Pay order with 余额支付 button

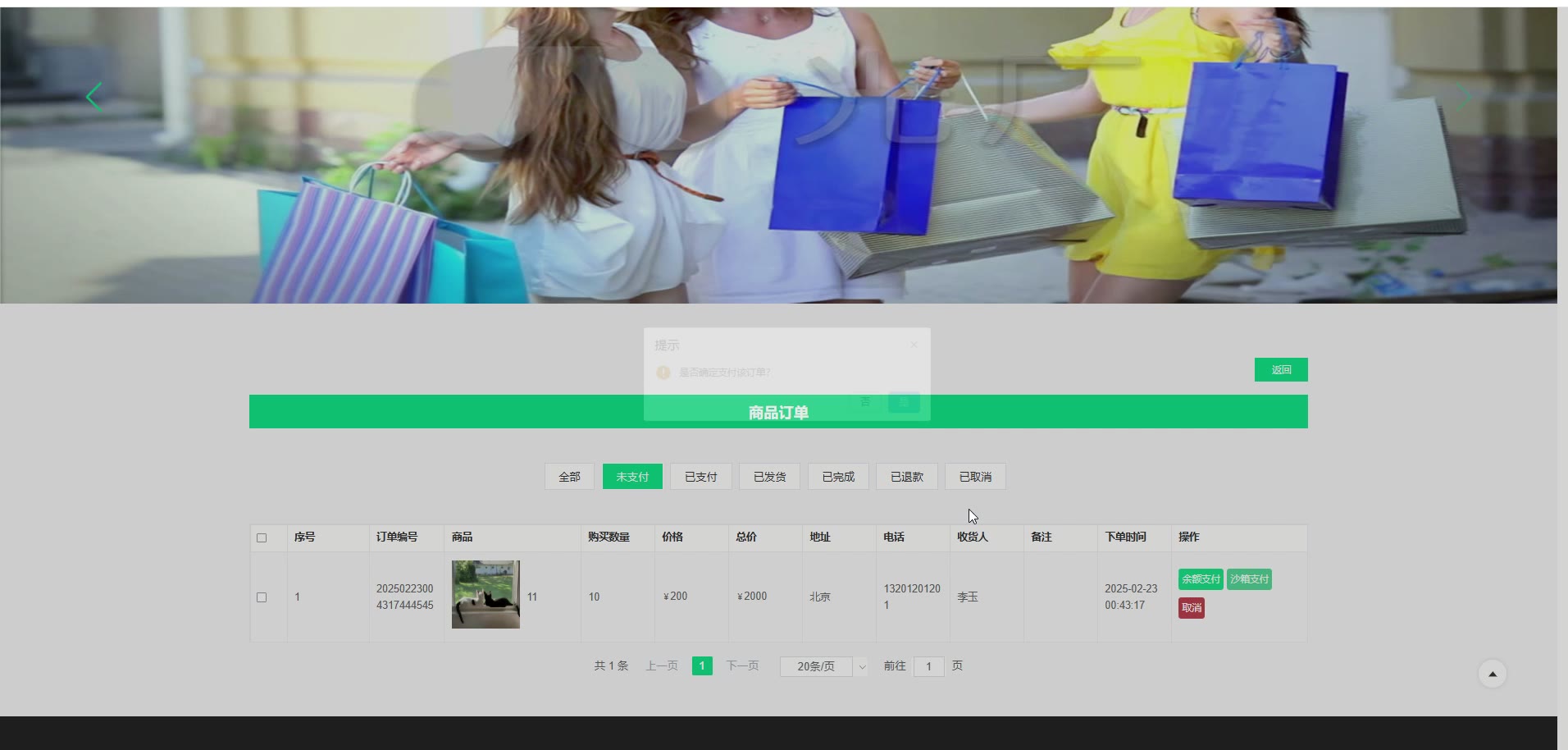coord(1201,579)
